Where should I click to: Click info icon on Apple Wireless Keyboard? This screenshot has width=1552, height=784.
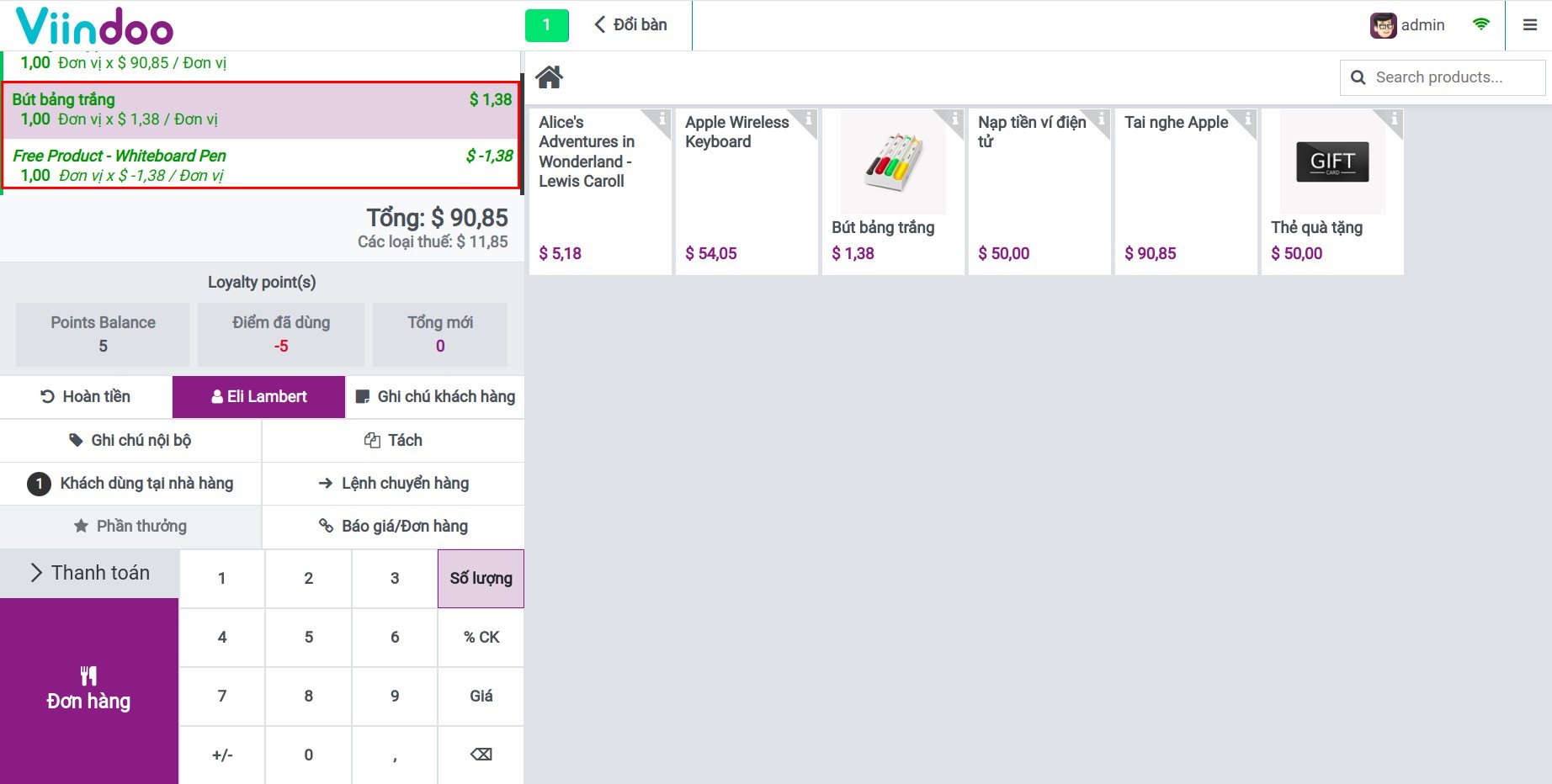click(808, 119)
